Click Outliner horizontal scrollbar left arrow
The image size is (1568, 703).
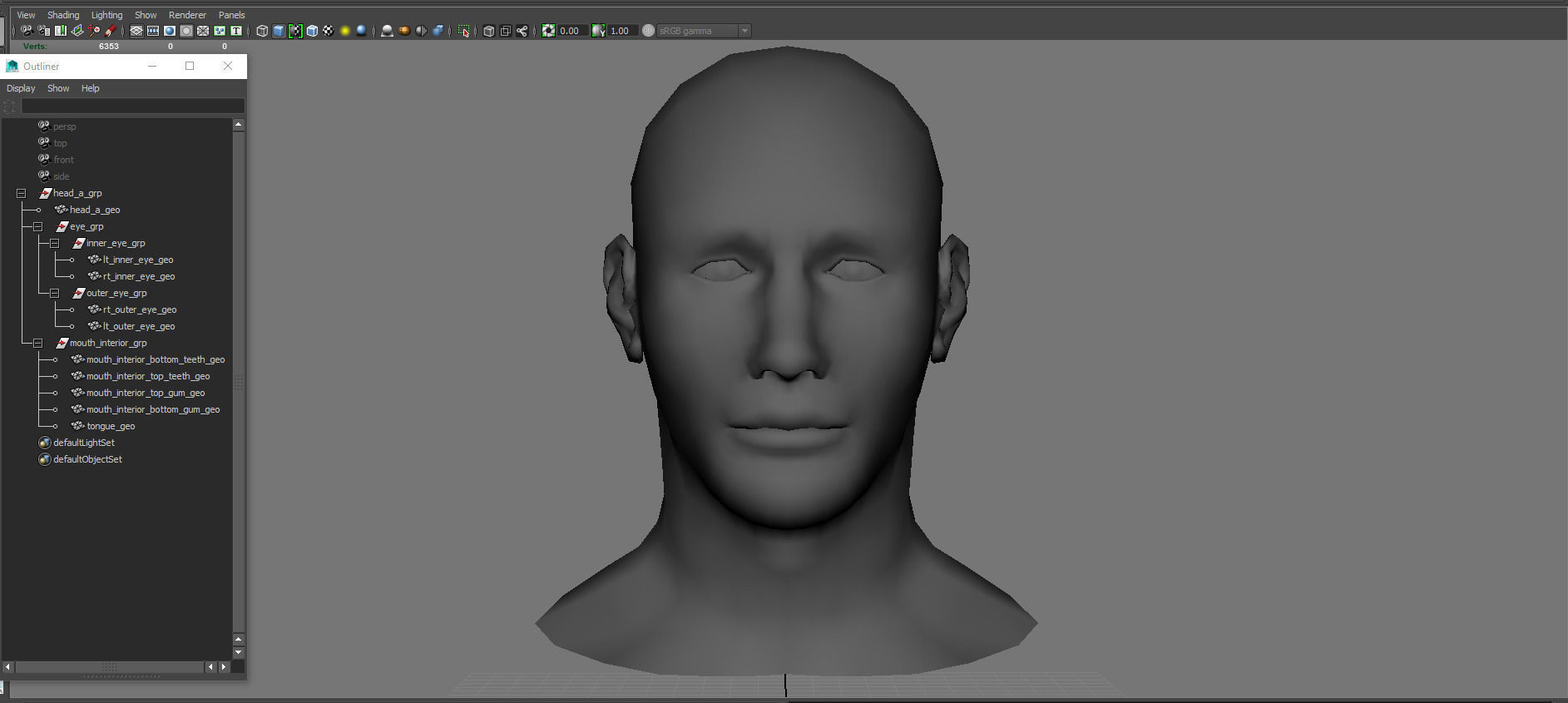tap(8, 666)
